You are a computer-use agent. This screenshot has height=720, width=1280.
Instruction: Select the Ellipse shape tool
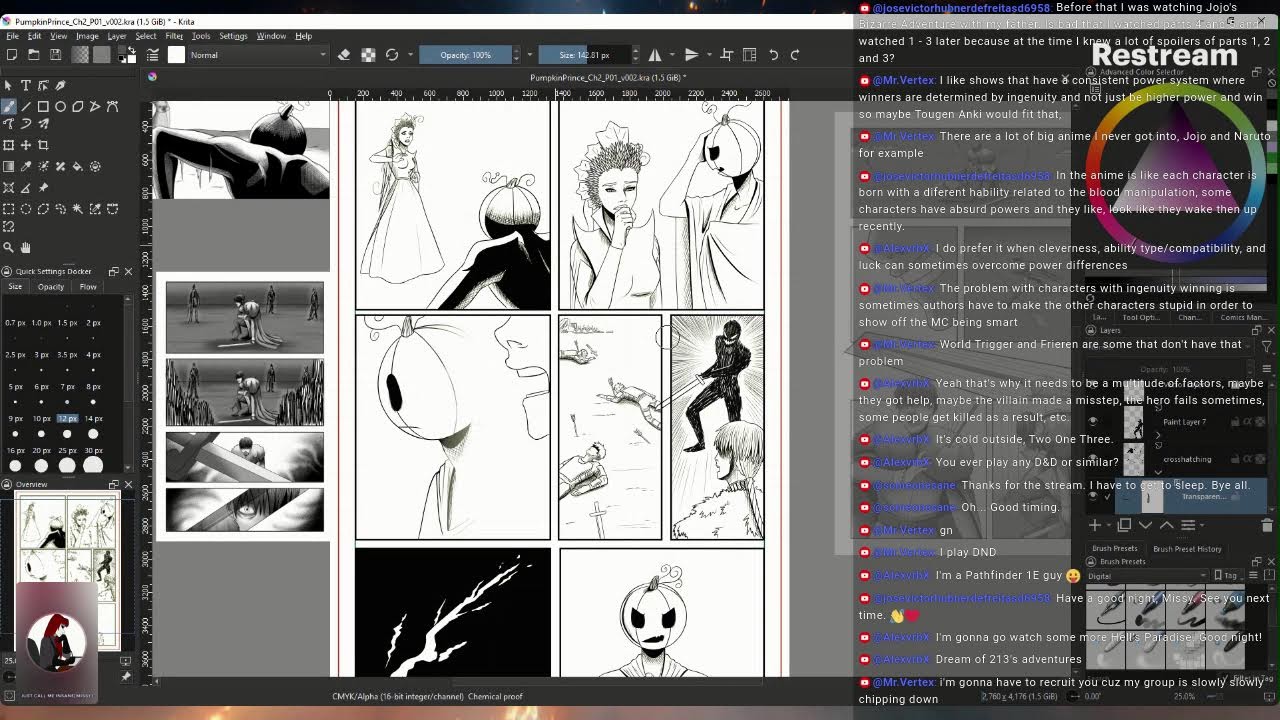point(60,106)
